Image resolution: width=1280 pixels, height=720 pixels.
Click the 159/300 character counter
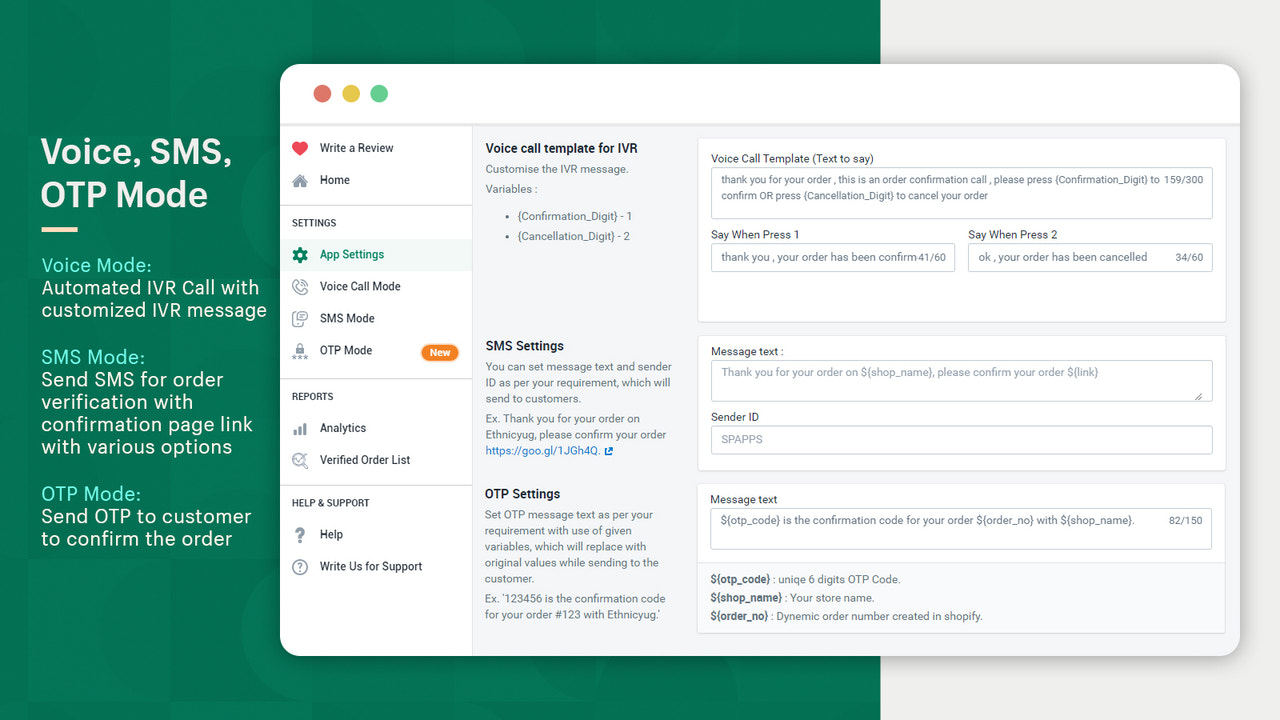point(1184,180)
